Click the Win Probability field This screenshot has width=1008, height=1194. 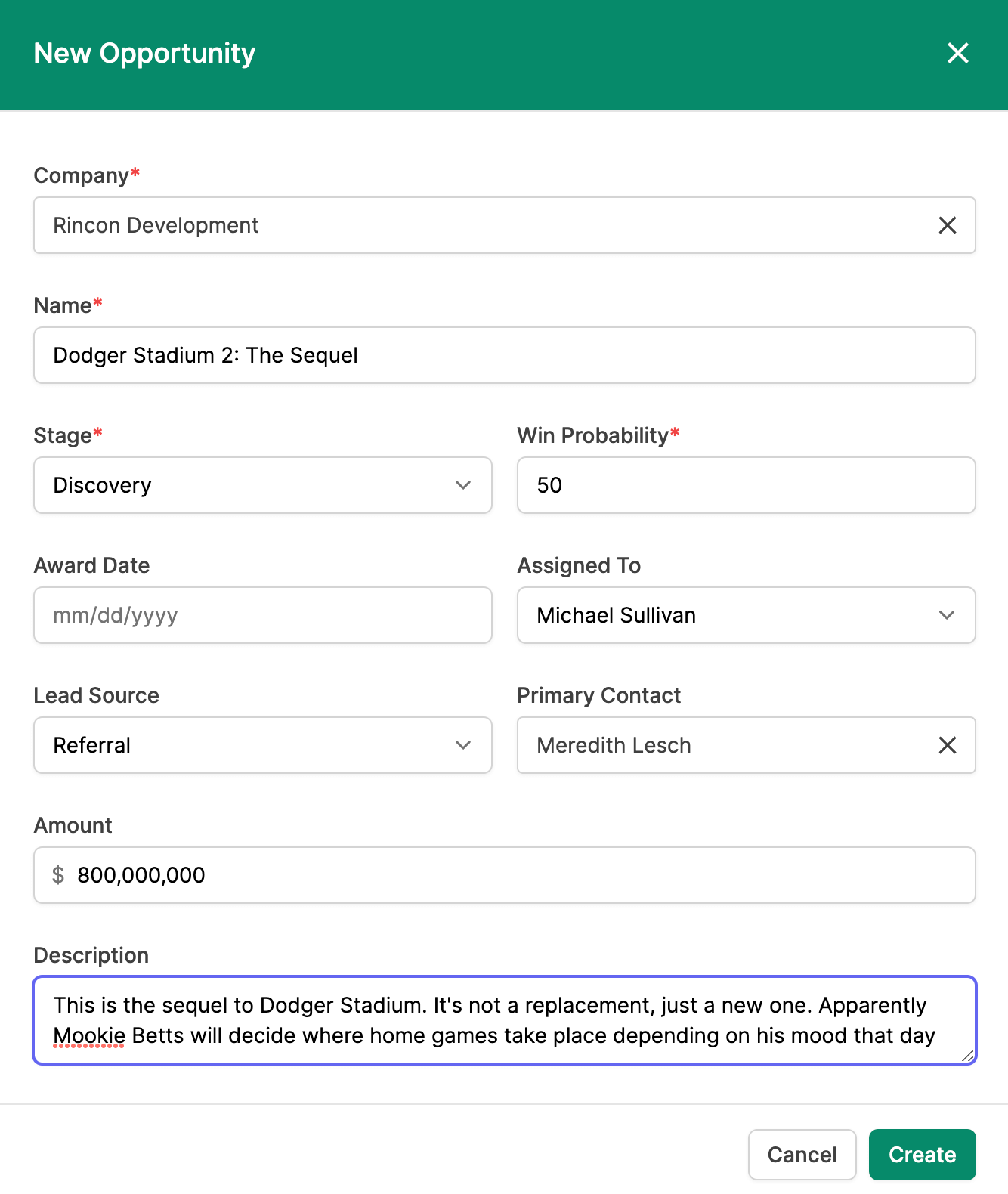(747, 485)
